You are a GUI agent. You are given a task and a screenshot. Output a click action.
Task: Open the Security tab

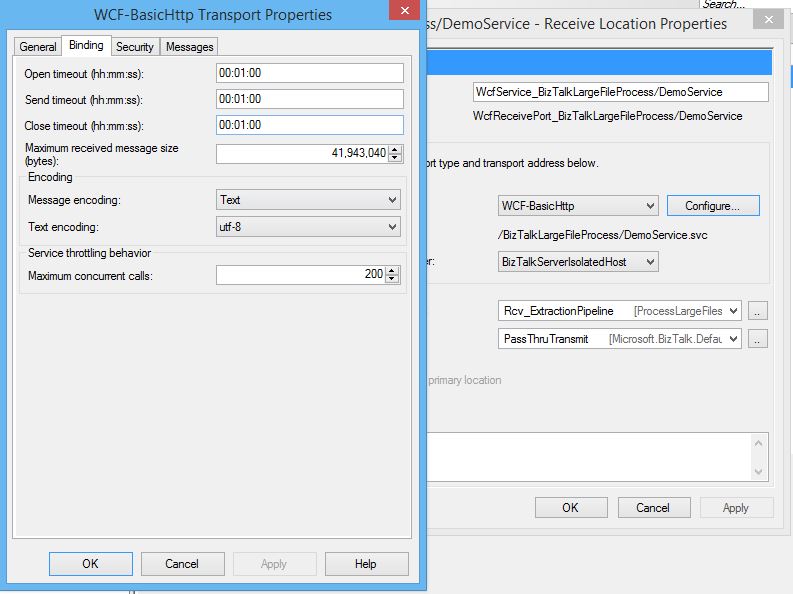click(x=135, y=47)
